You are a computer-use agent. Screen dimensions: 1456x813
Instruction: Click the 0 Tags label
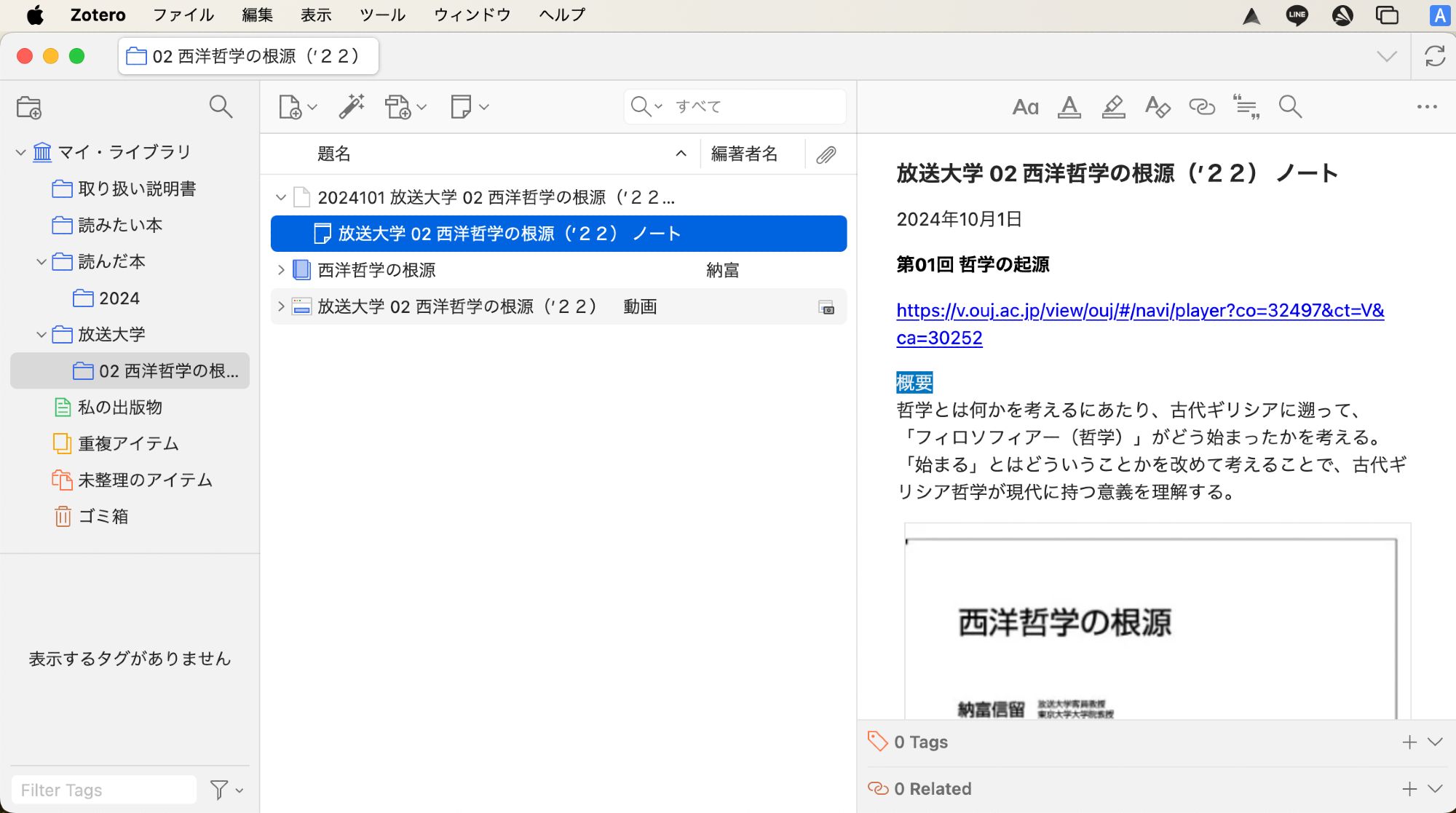tap(921, 742)
